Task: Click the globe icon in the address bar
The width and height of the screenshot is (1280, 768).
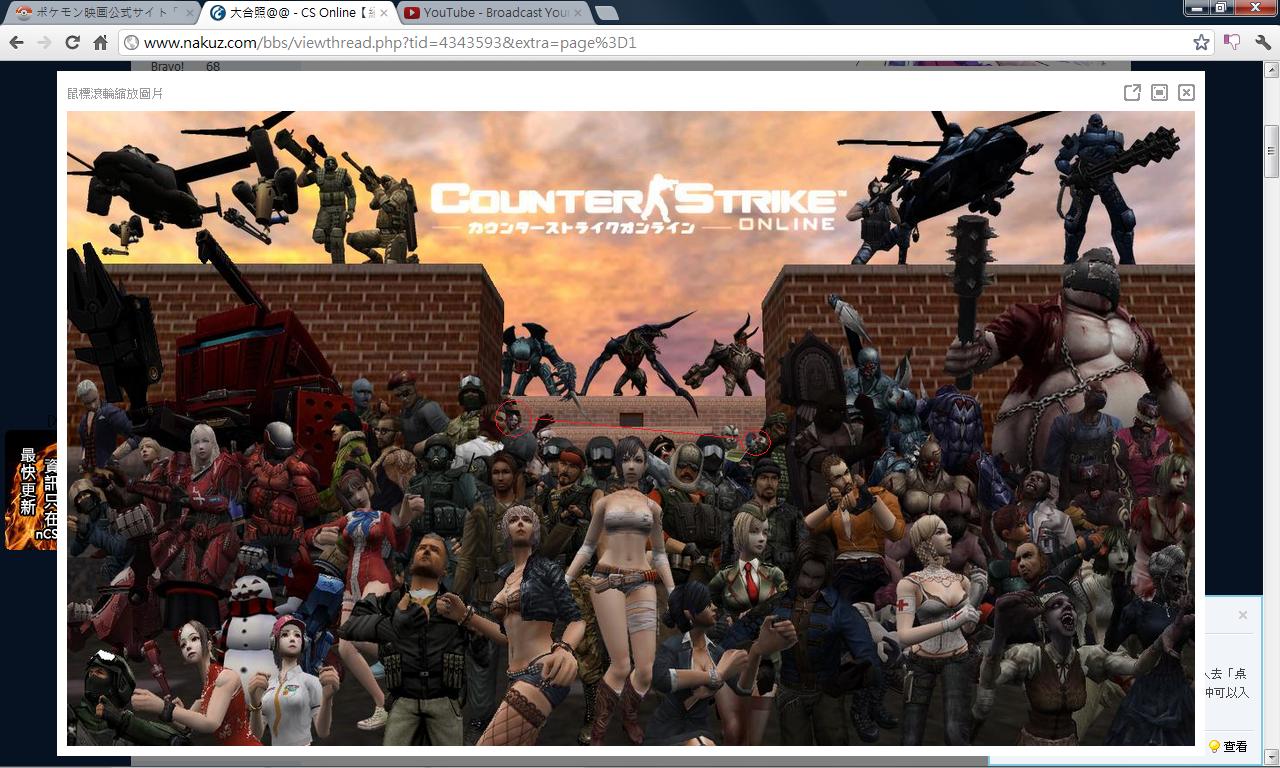Action: [x=131, y=43]
